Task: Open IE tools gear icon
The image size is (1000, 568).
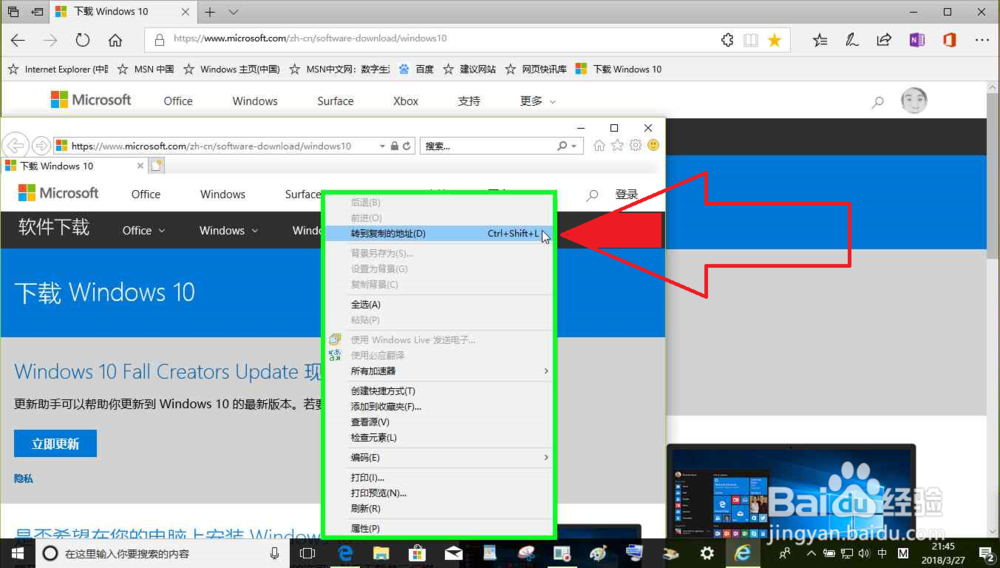Action: click(x=635, y=145)
